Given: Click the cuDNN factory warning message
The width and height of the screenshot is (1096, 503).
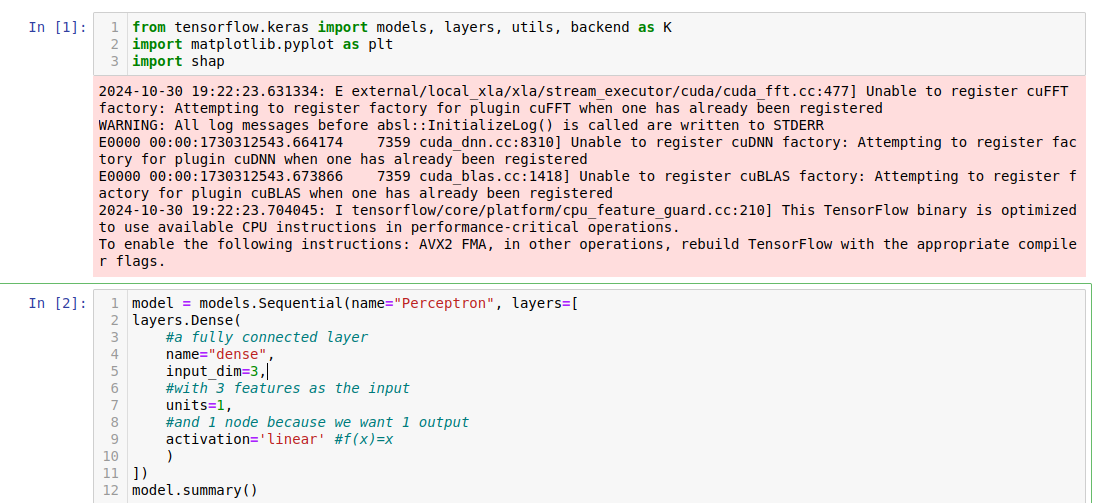Looking at the screenshot, I should pyautogui.click(x=588, y=151).
